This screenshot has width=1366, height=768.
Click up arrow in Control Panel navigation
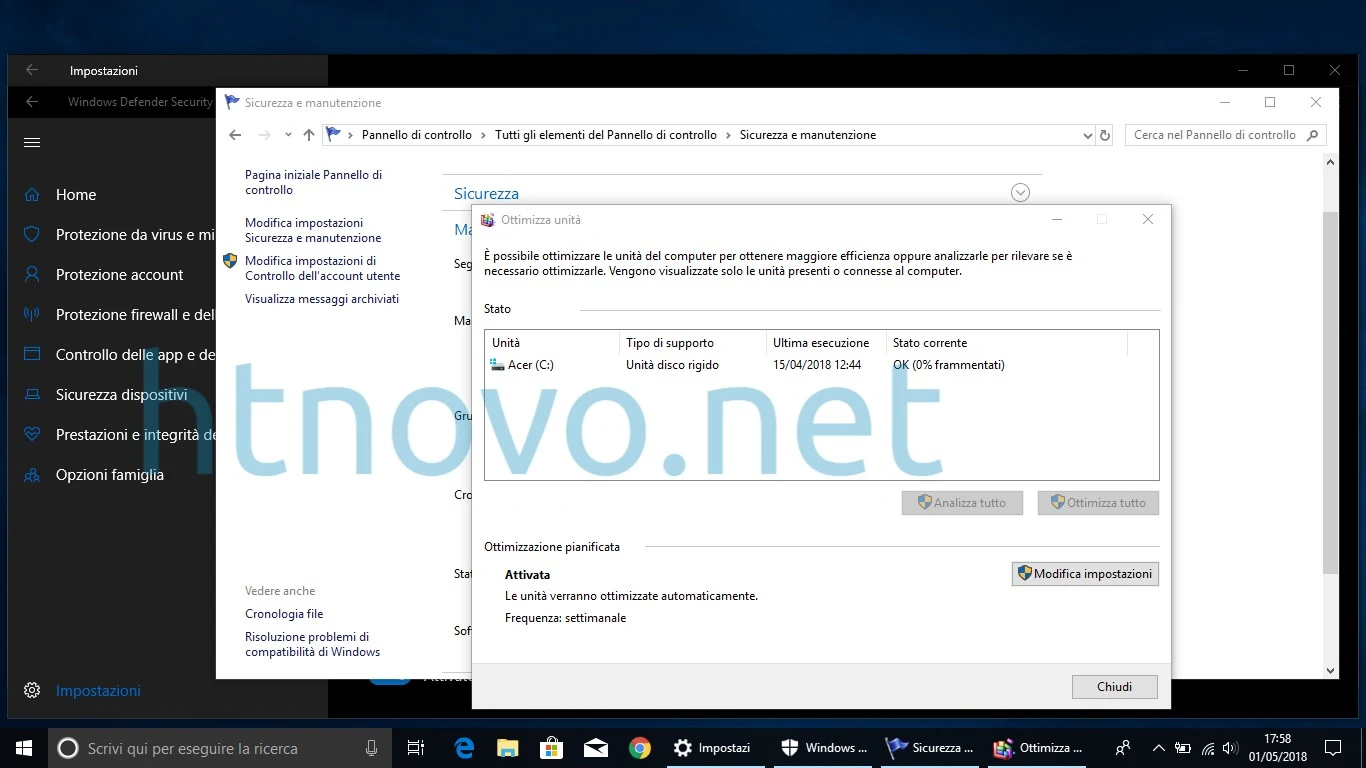click(309, 135)
